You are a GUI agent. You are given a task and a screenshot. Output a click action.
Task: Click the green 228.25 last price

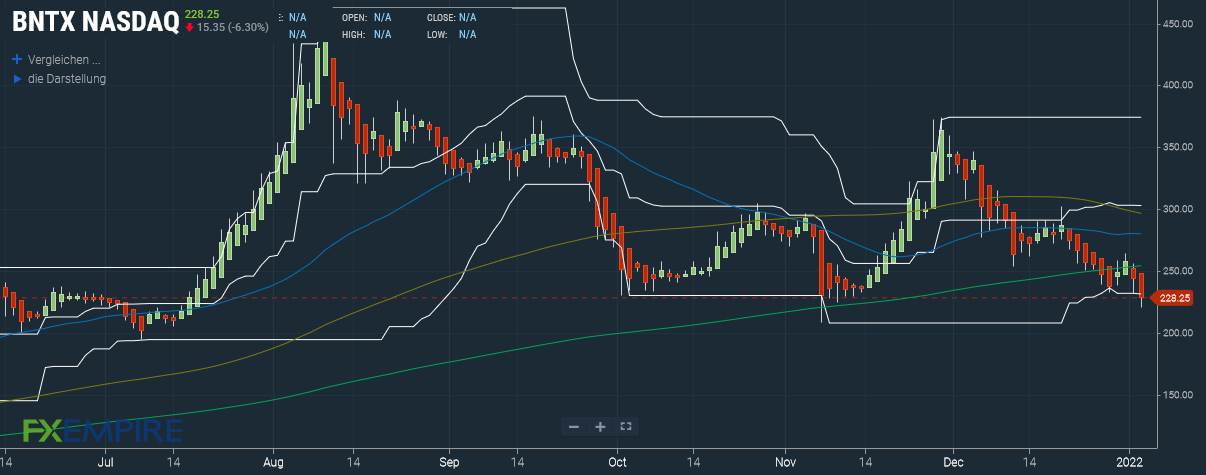coord(201,13)
